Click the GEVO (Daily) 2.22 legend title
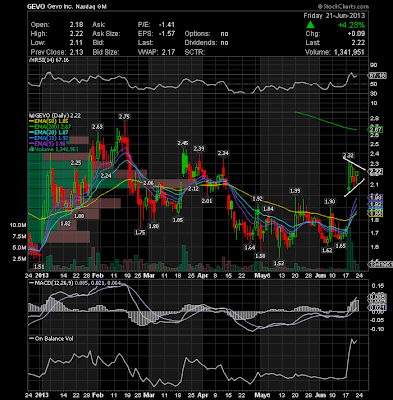 tap(55, 116)
